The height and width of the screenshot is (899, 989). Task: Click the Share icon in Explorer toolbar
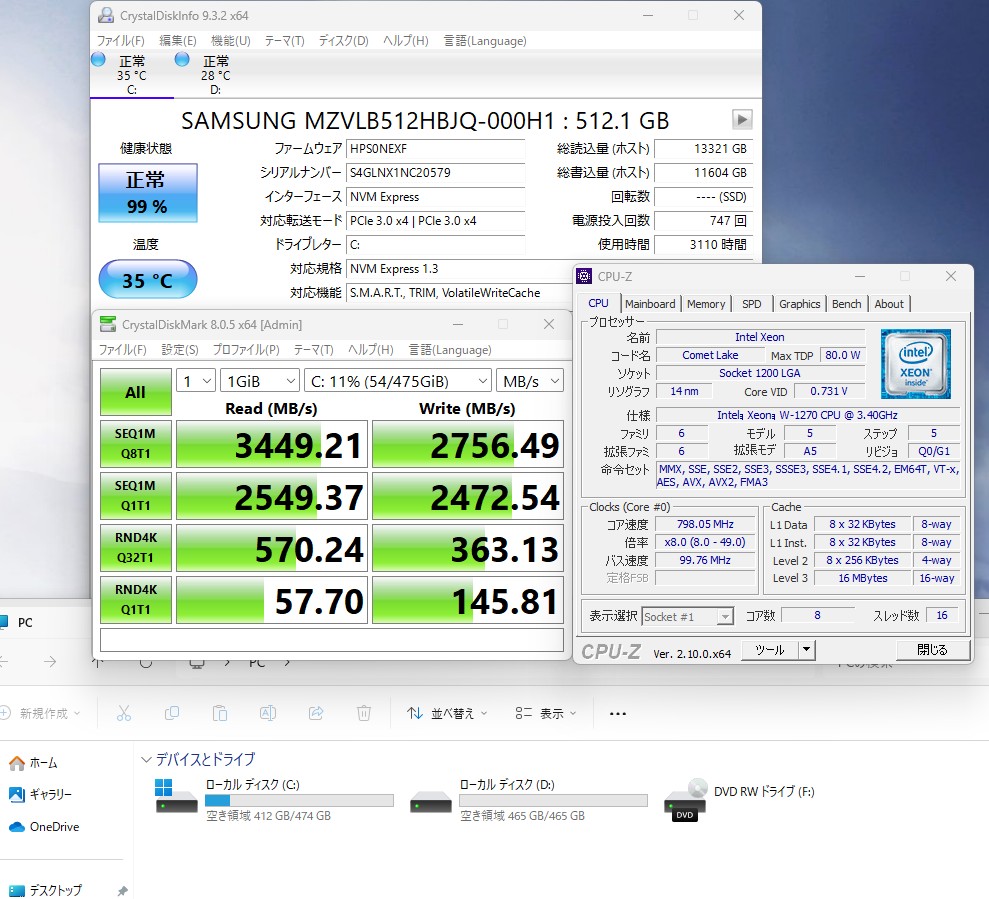316,714
